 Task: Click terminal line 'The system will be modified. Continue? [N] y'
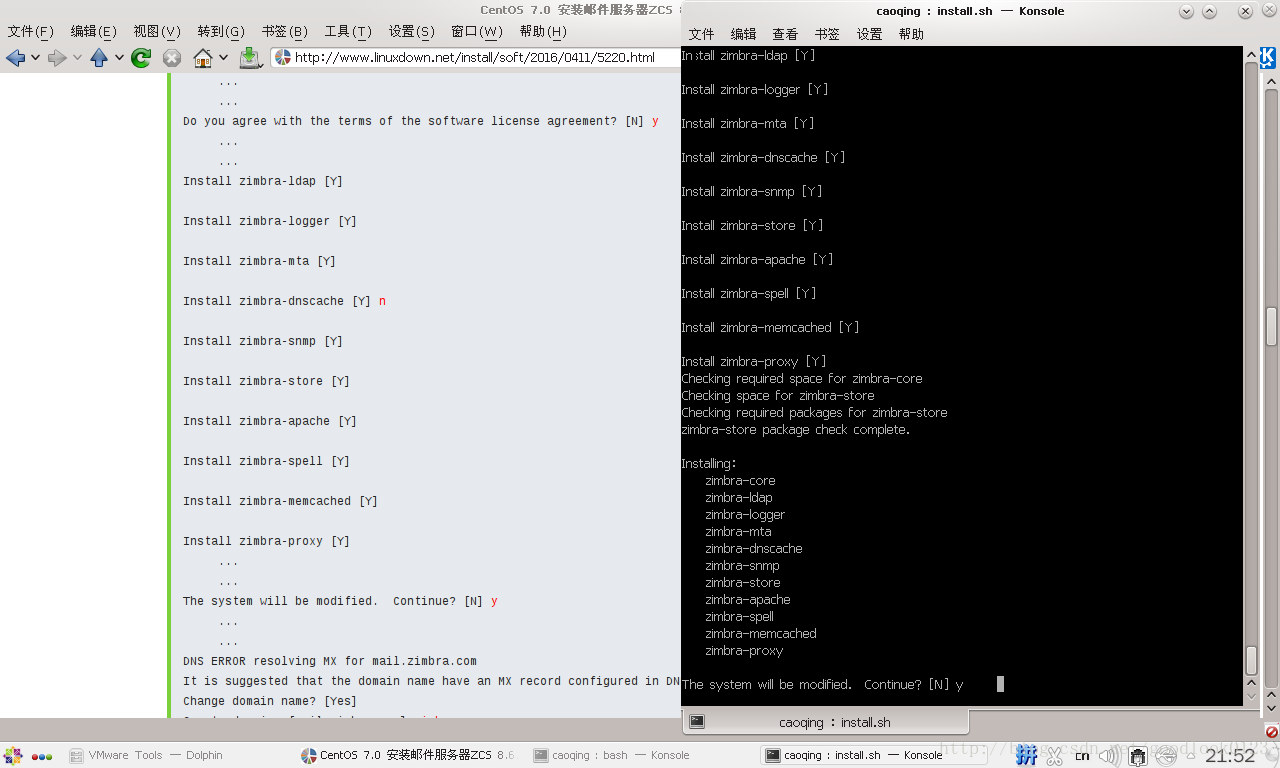822,685
